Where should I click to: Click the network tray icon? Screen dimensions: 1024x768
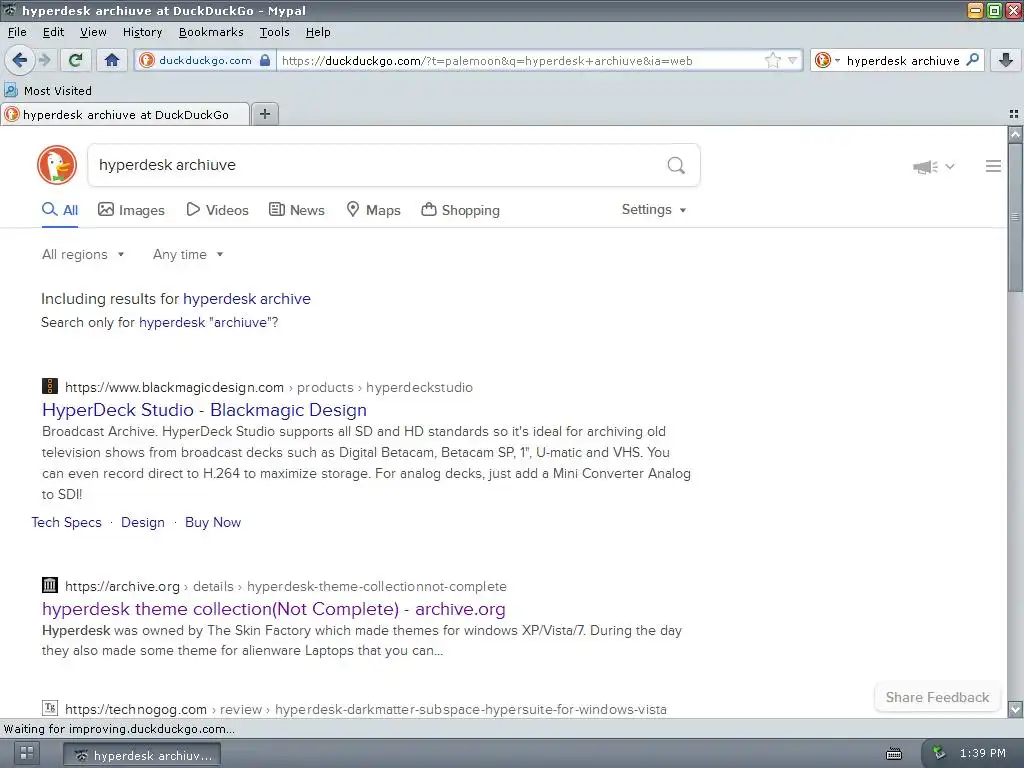pos(938,753)
